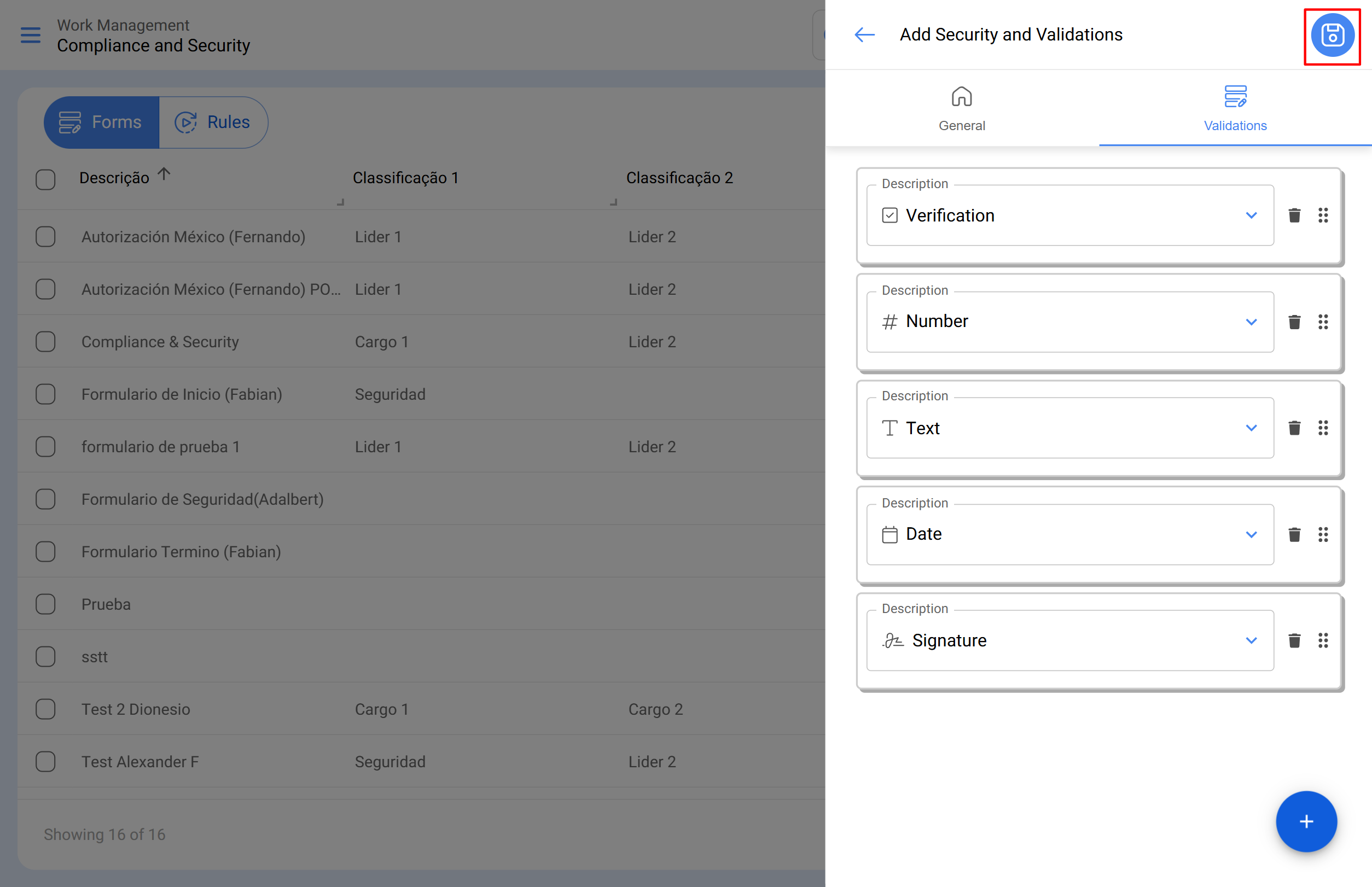Click the trash icon next to Number
The width and height of the screenshot is (1372, 887).
[1294, 322]
